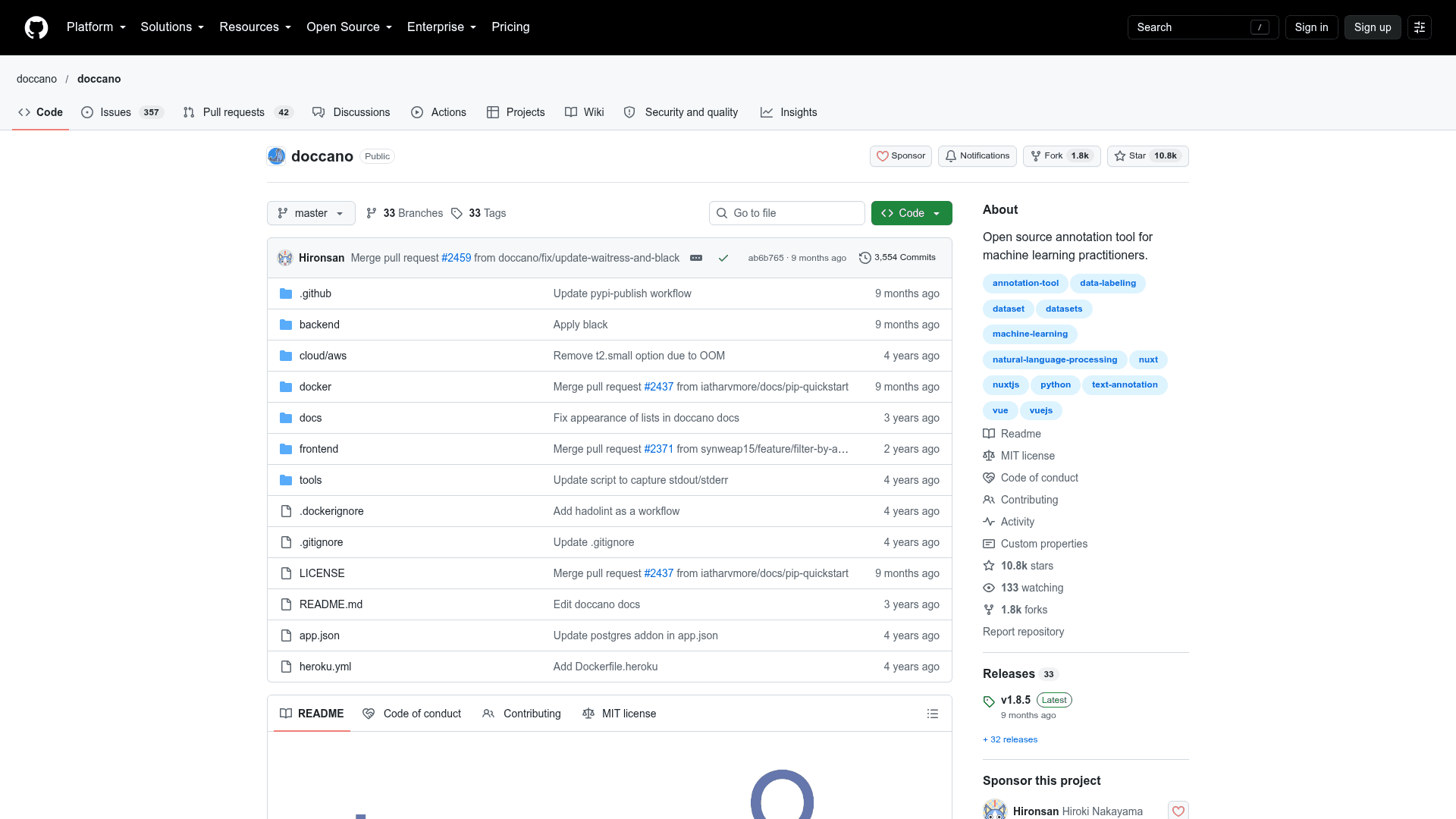Expand the Solutions menu
Screen dimensions: 1456x819
[x=172, y=27]
